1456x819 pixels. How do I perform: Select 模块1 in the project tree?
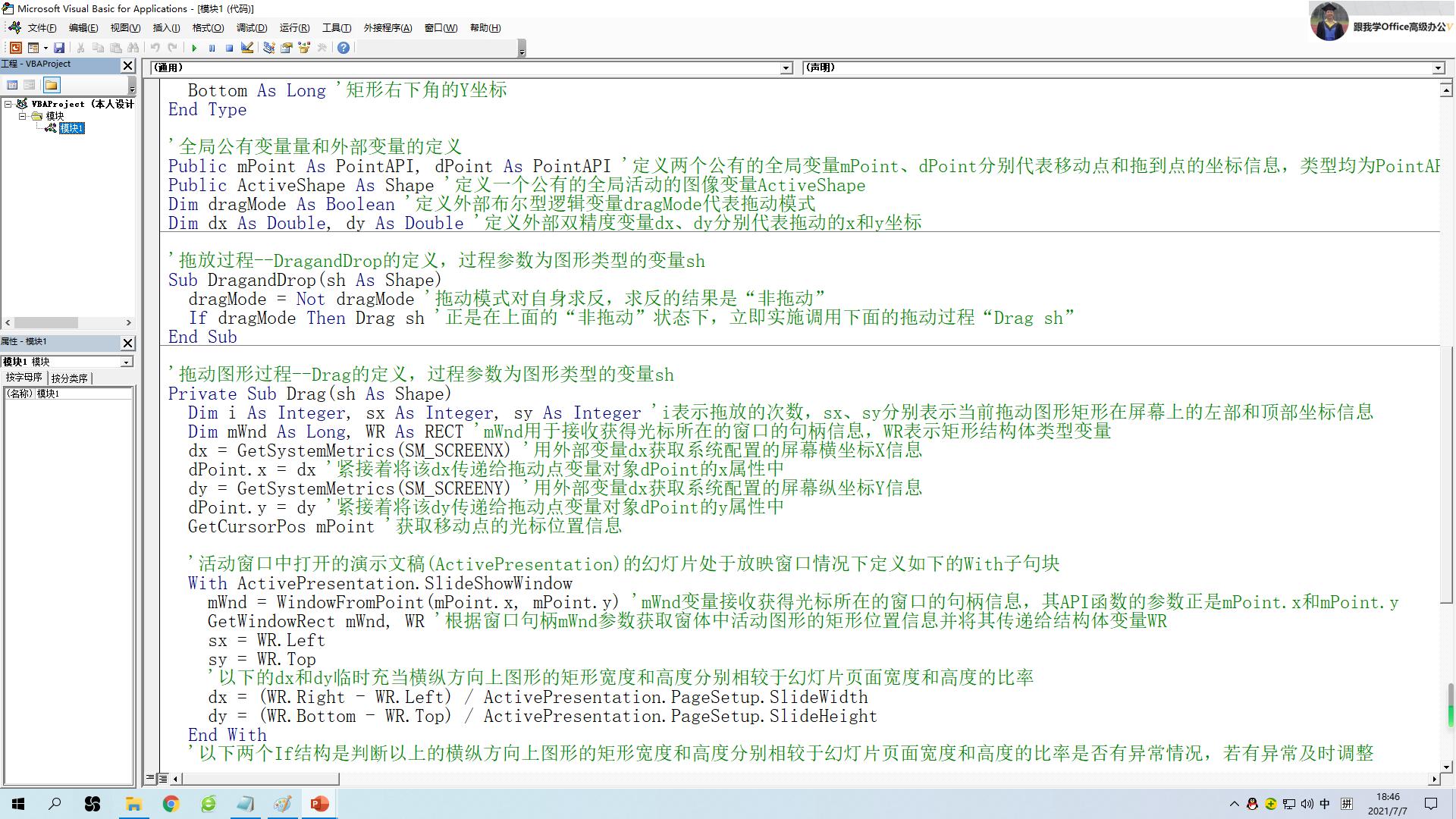point(71,128)
